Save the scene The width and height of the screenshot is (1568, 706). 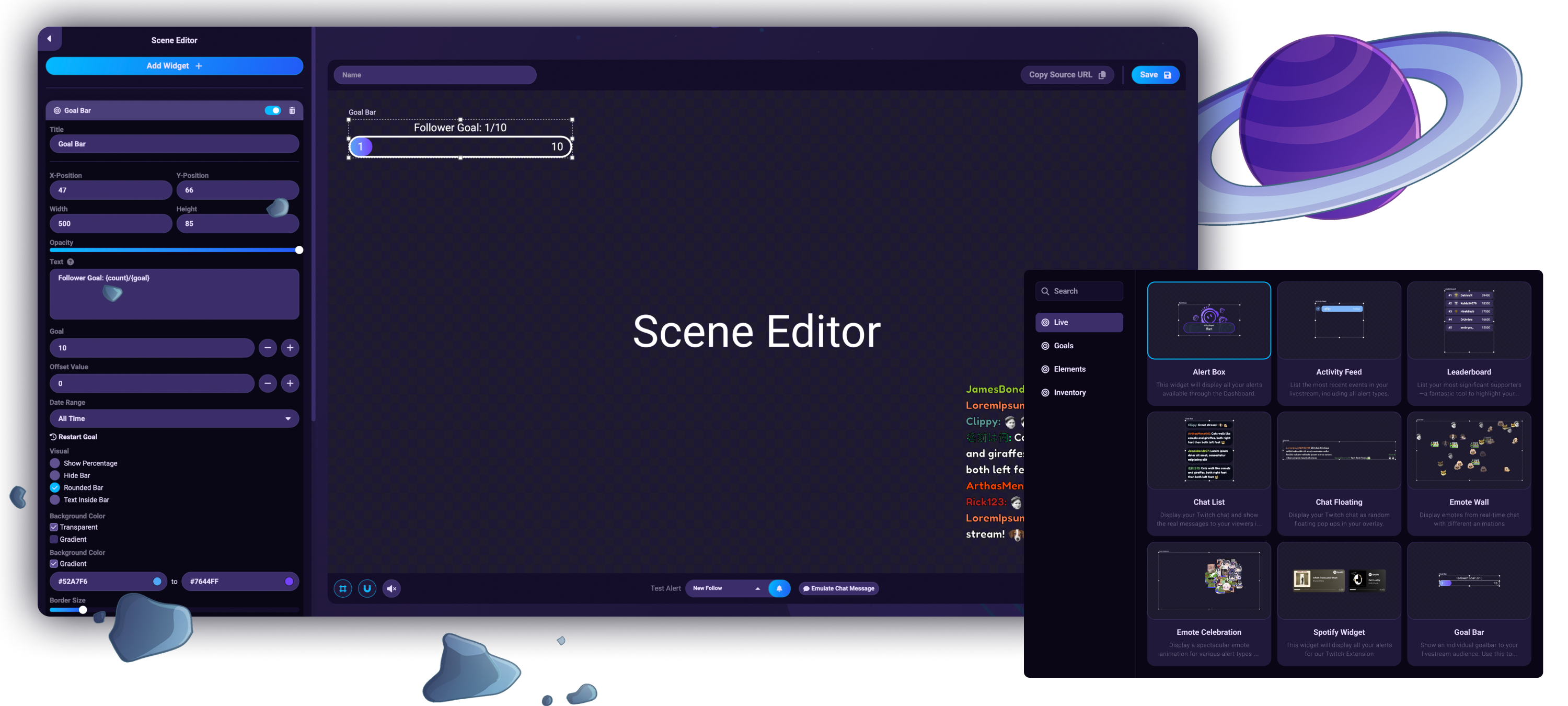tap(1155, 74)
